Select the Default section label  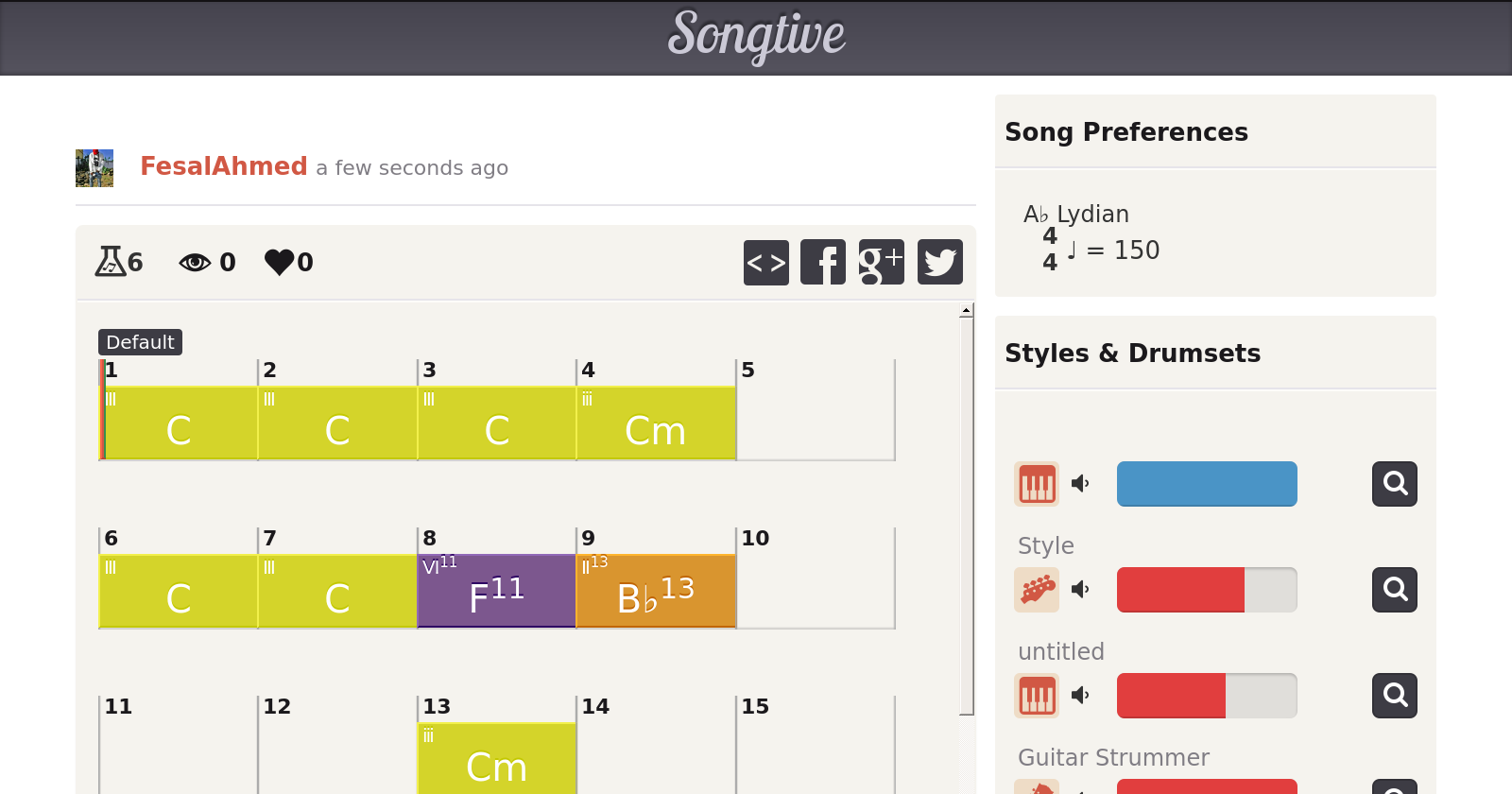tap(140, 342)
